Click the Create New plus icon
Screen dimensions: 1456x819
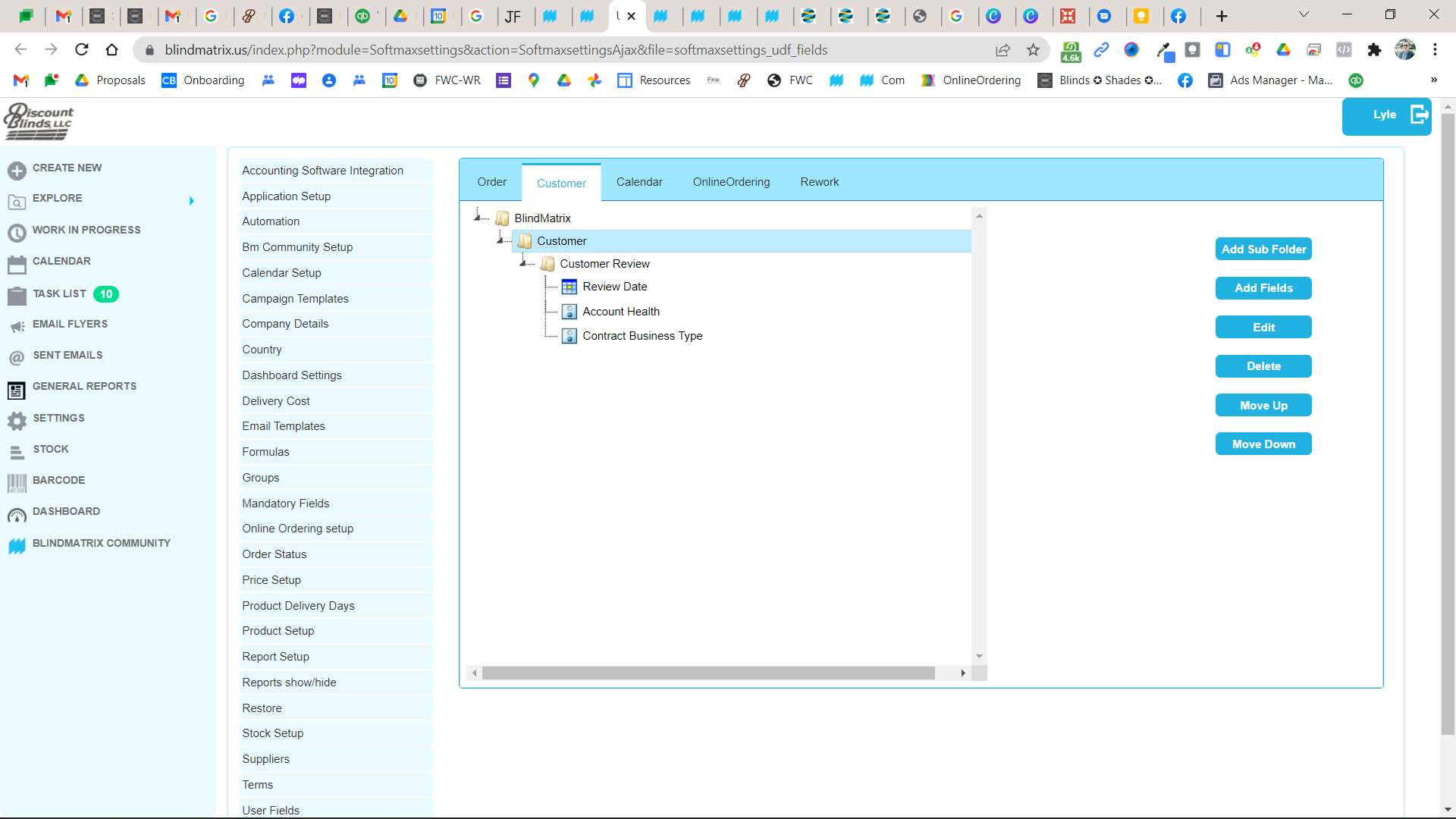17,171
